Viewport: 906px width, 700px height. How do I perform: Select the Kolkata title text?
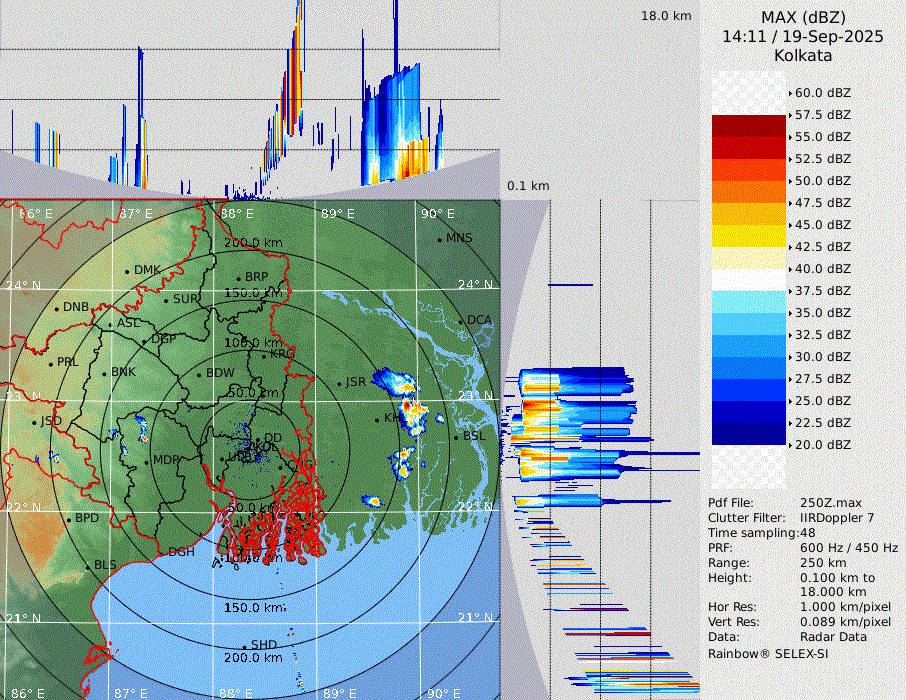[x=802, y=56]
